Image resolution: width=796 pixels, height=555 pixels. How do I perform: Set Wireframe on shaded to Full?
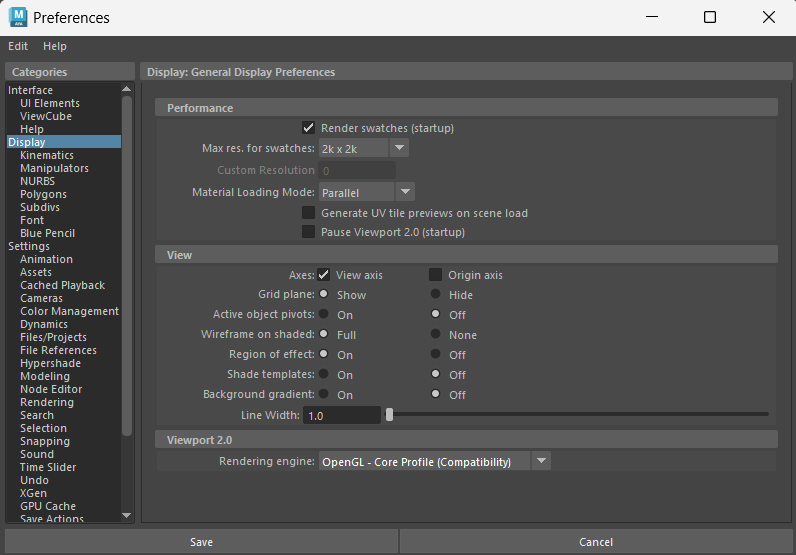click(x=323, y=334)
